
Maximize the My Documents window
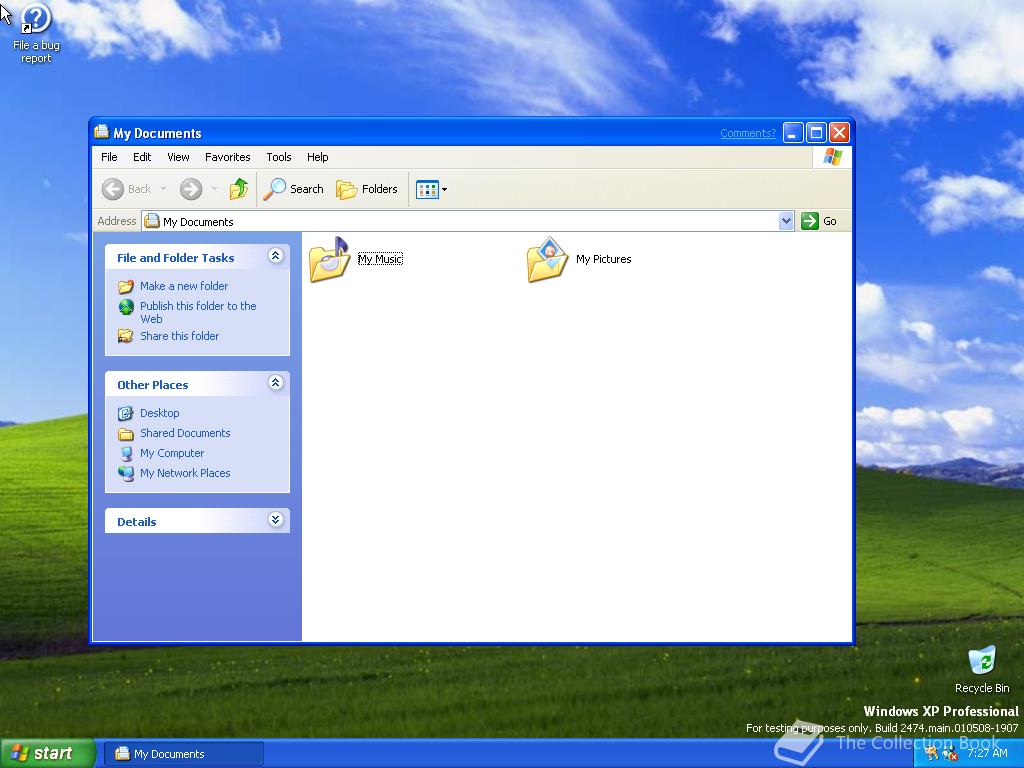pyautogui.click(x=816, y=133)
